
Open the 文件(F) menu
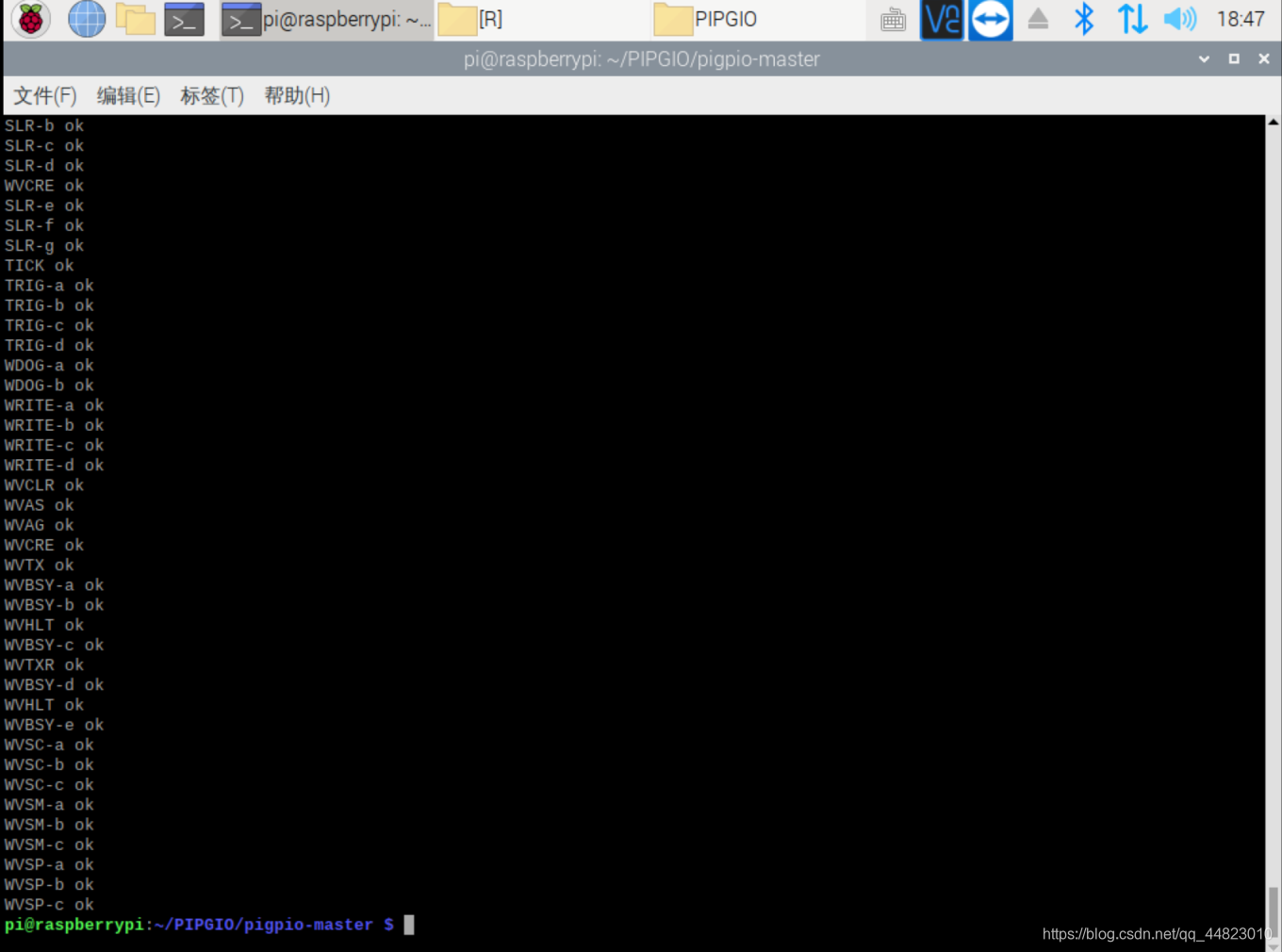pos(44,96)
